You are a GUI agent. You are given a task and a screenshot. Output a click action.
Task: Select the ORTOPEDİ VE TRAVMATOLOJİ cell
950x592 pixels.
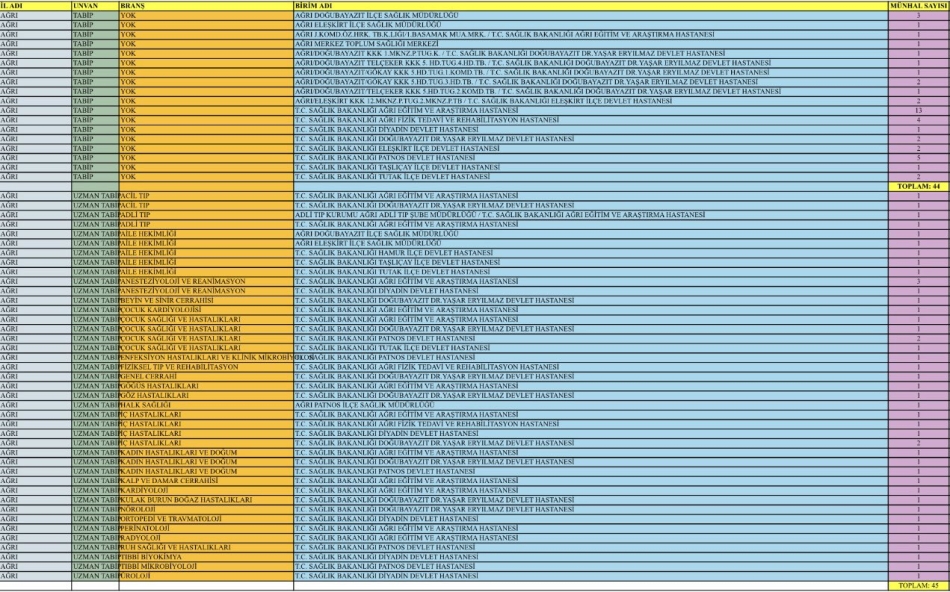pos(206,519)
